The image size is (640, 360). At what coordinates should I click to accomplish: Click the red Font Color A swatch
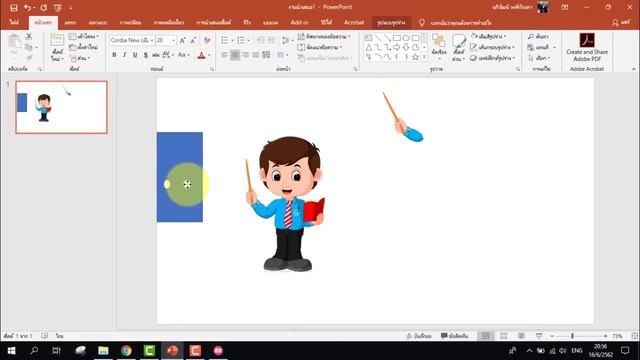(201, 55)
